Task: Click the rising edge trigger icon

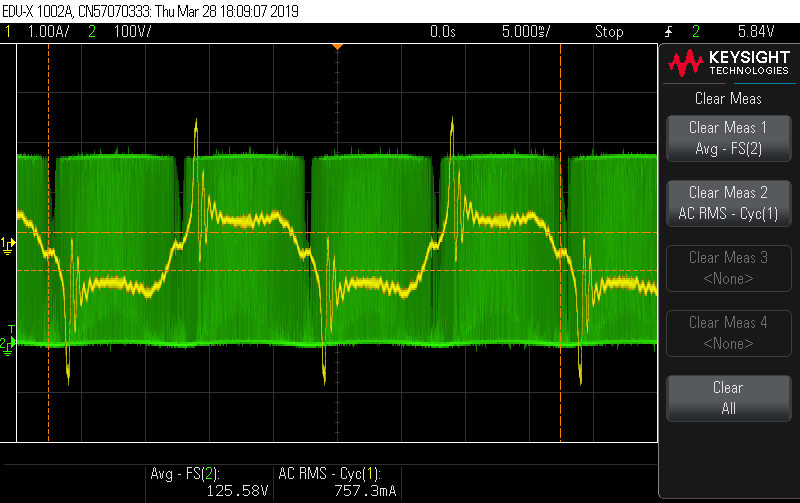Action: (668, 32)
